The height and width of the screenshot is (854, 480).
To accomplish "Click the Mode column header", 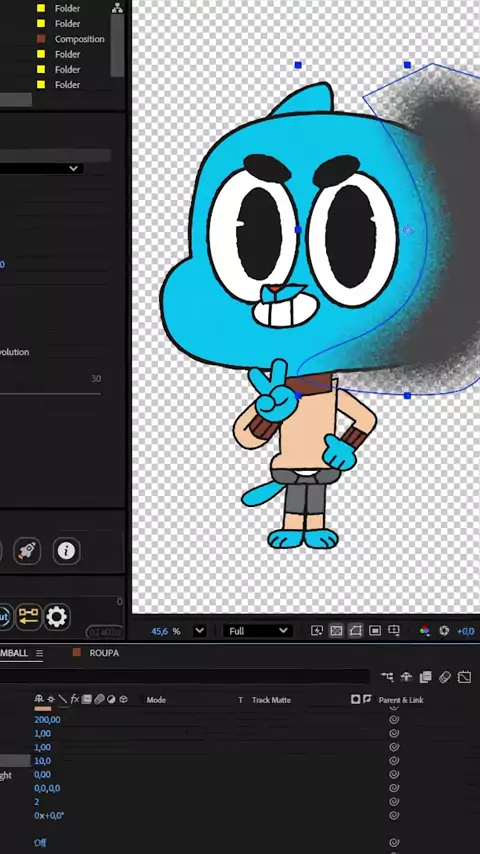I will tap(156, 700).
